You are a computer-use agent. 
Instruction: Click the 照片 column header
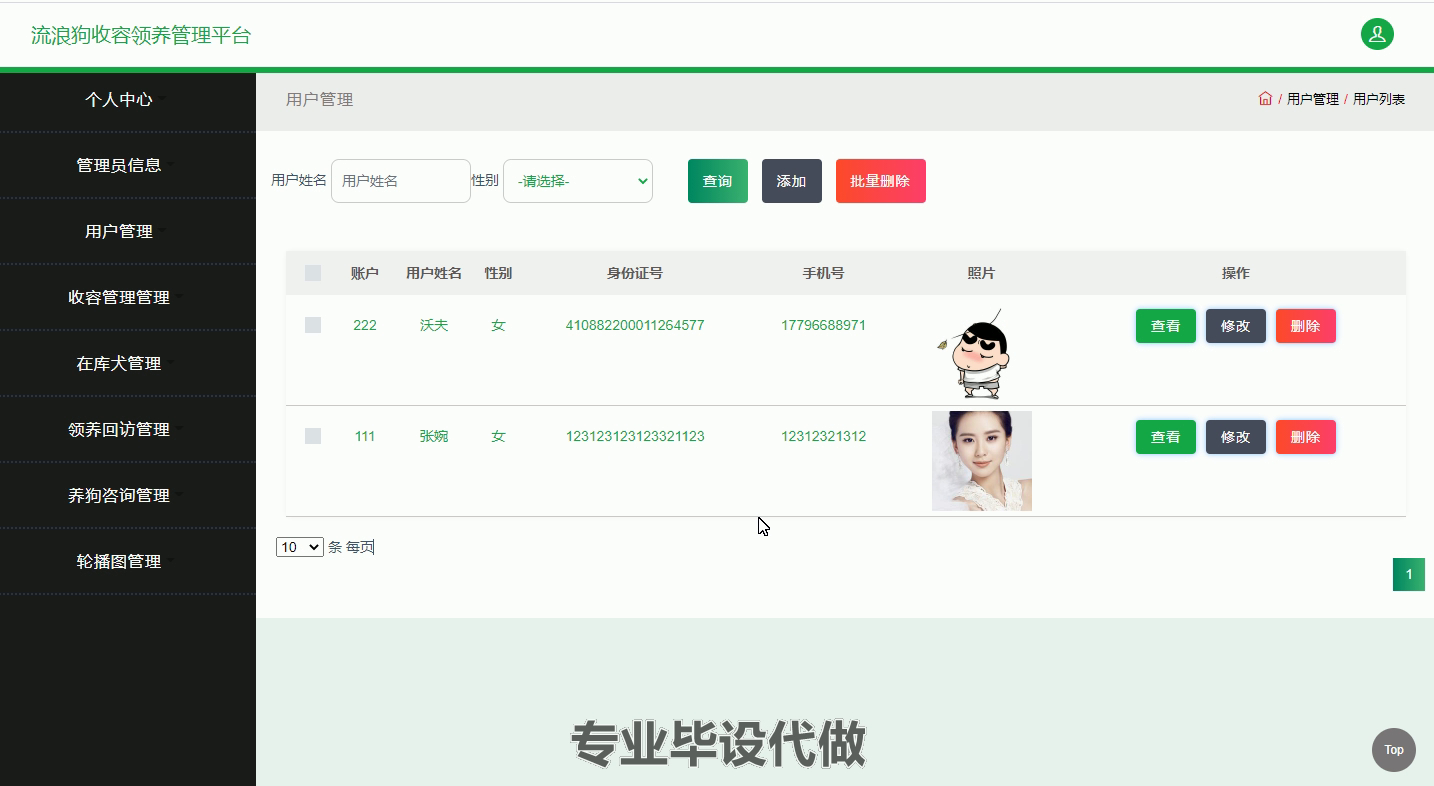[x=982, y=273]
